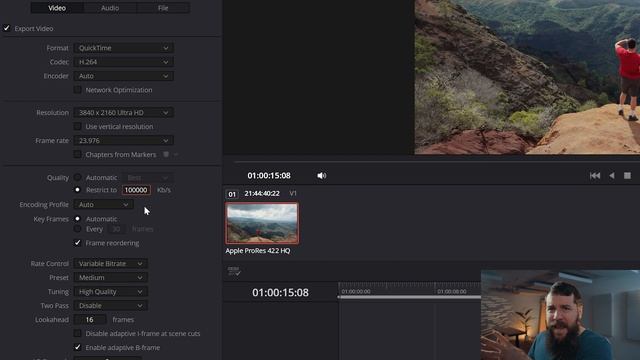Select the Restrict to quality radio button
Image resolution: width=640 pixels, height=360 pixels.
tap(78, 190)
